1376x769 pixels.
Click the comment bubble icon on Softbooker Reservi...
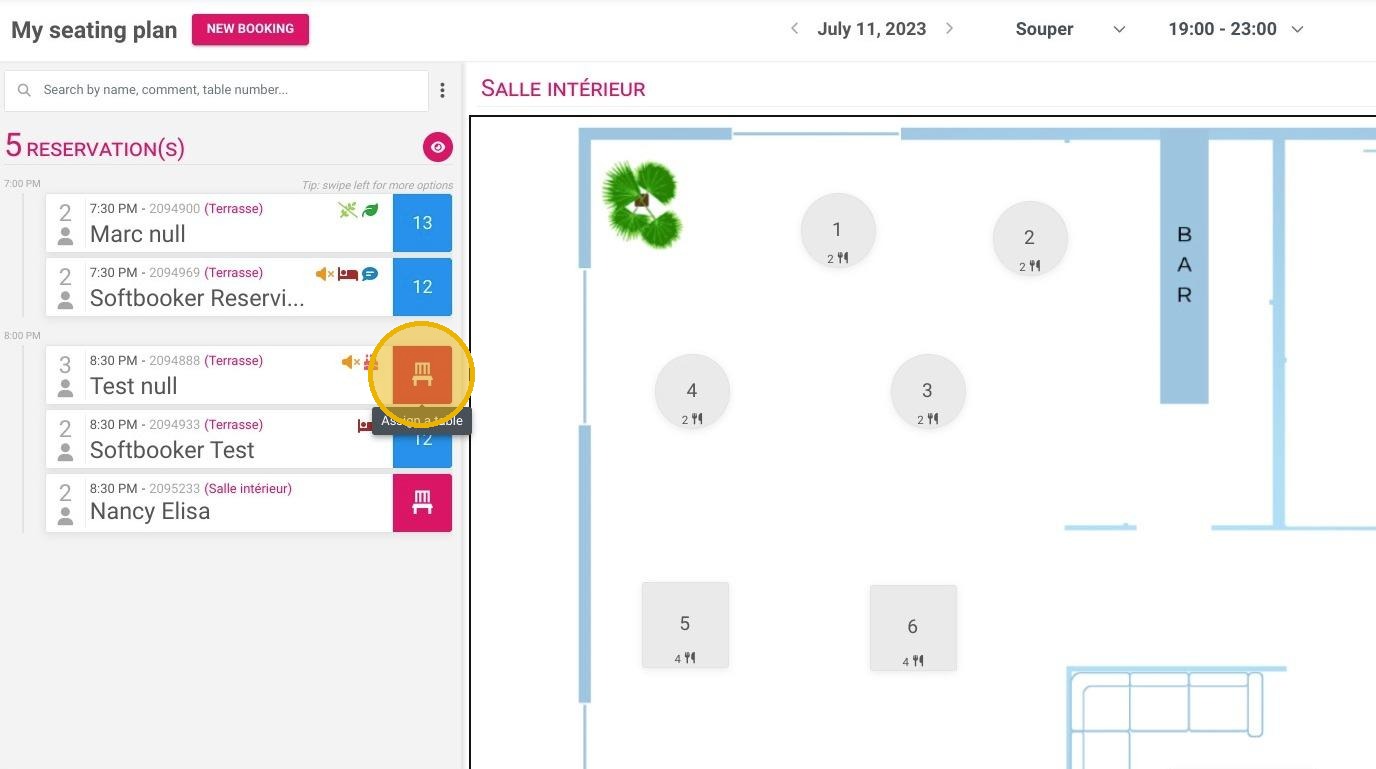(x=370, y=274)
